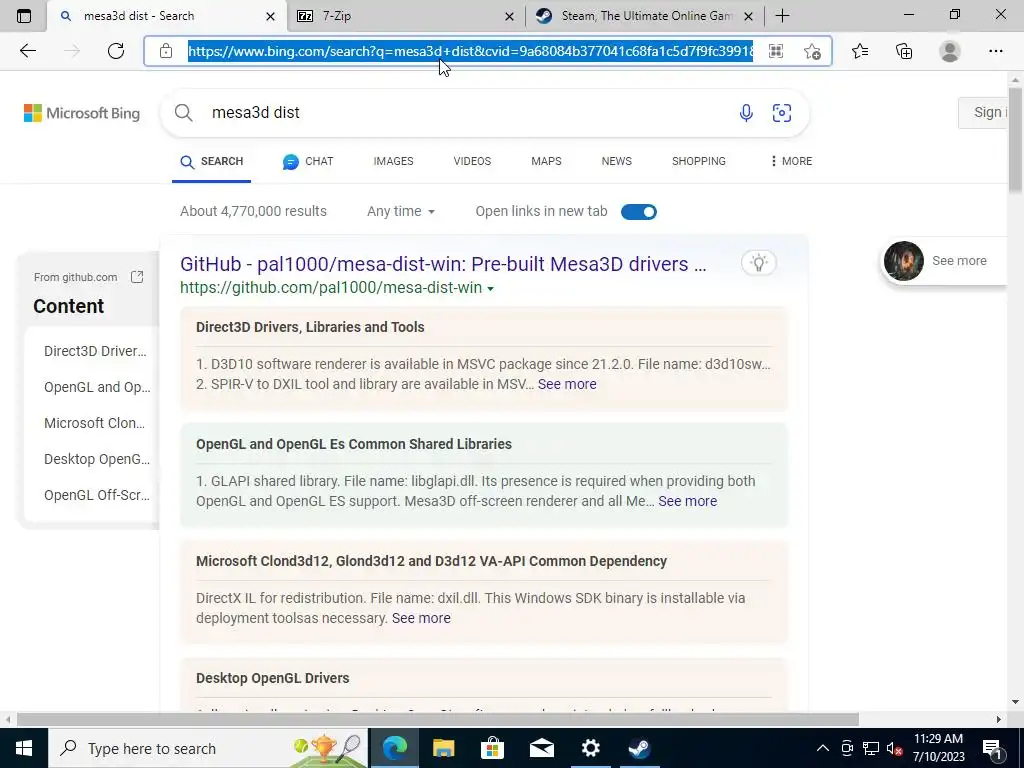Open the notification center icon
The image size is (1024, 768).
pos(992,748)
